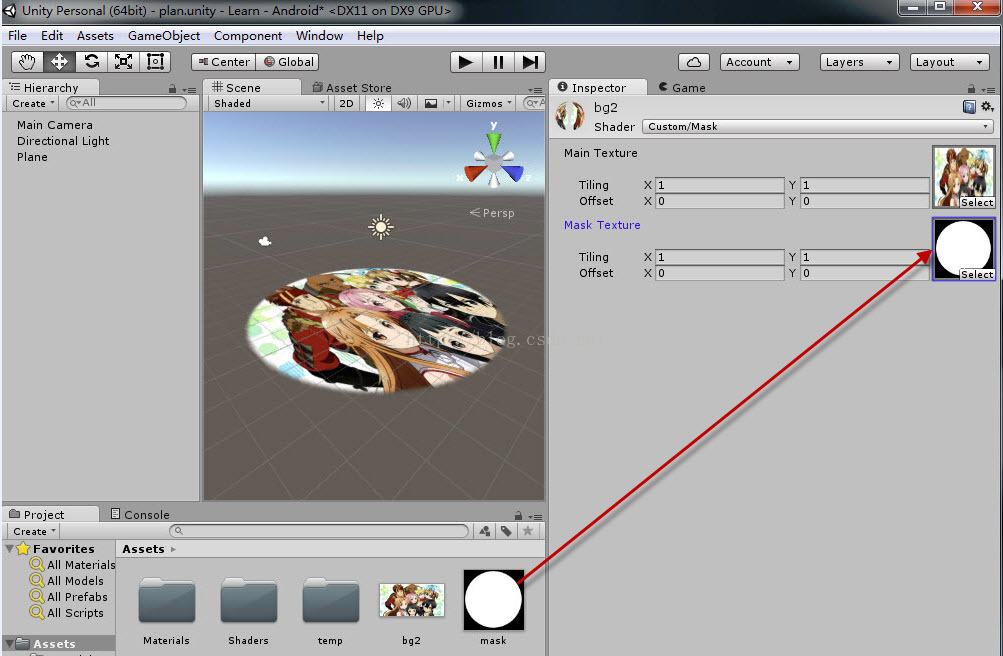The width and height of the screenshot is (1003, 656).
Task: Toggle Inspector panel lock
Action: click(x=971, y=89)
